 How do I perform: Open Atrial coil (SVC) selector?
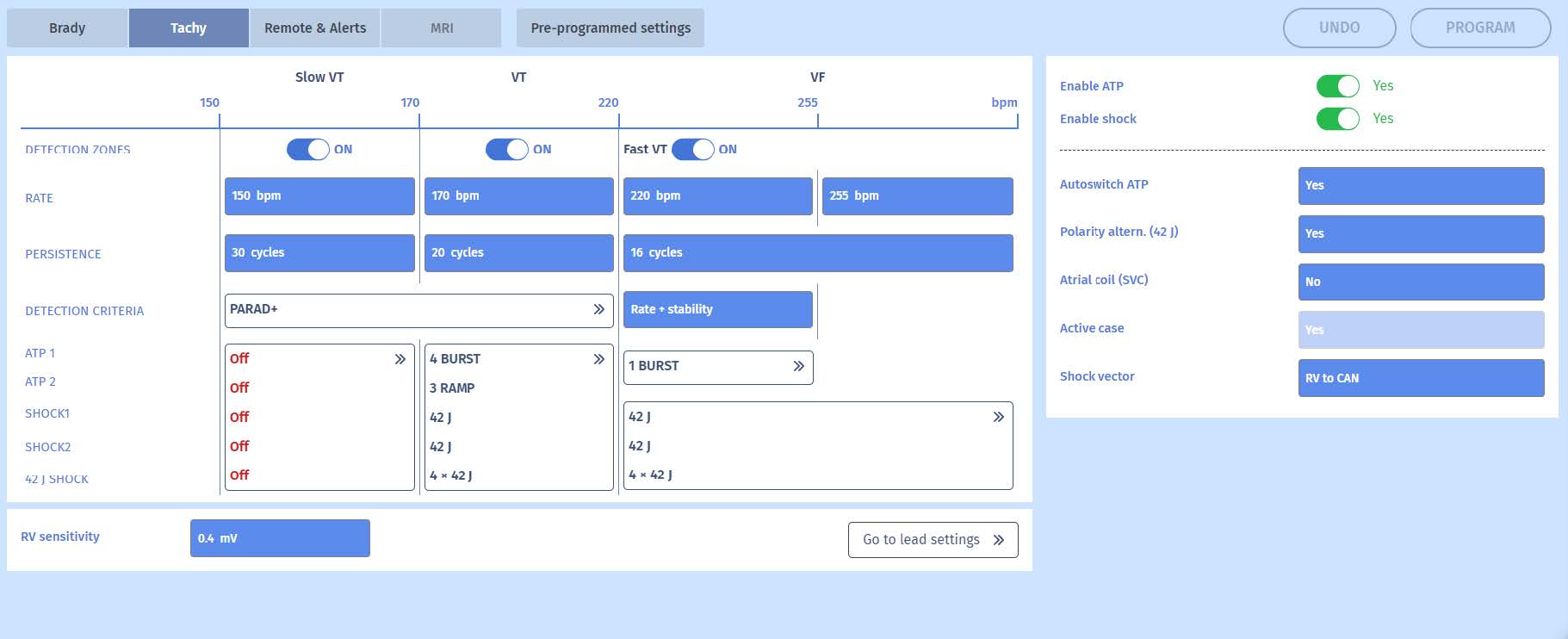point(1420,282)
